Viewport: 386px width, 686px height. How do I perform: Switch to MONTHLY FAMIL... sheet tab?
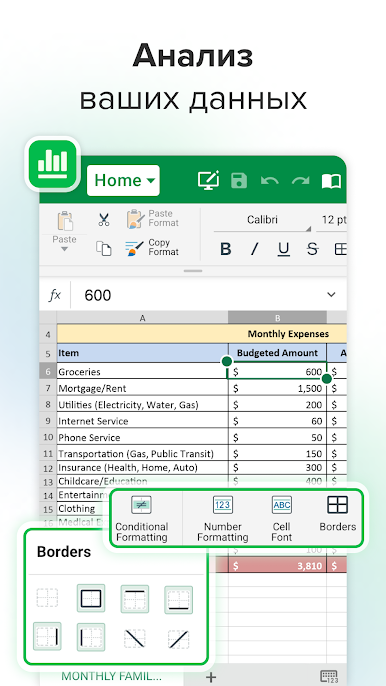coord(111,676)
